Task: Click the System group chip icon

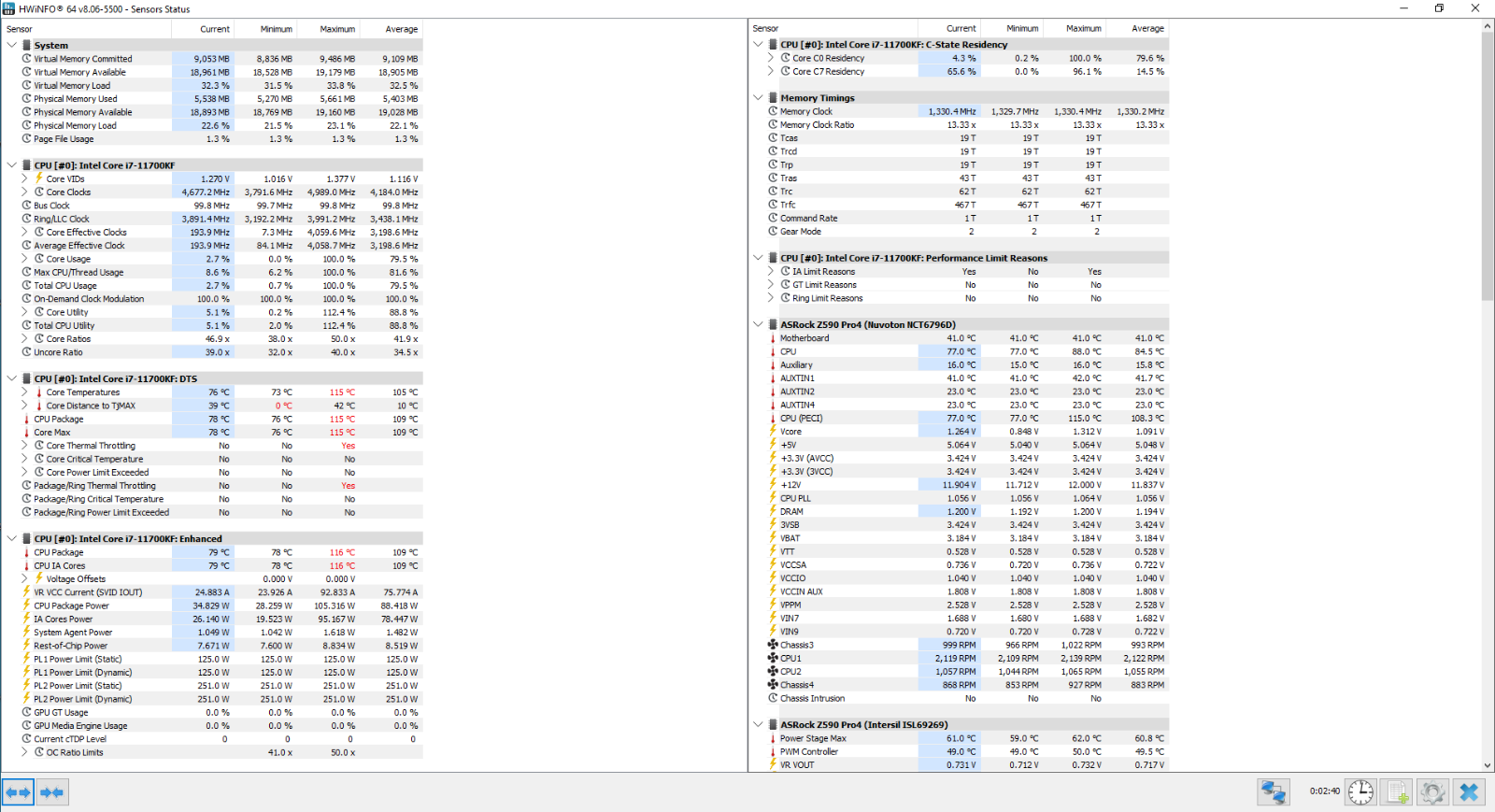Action: point(27,45)
